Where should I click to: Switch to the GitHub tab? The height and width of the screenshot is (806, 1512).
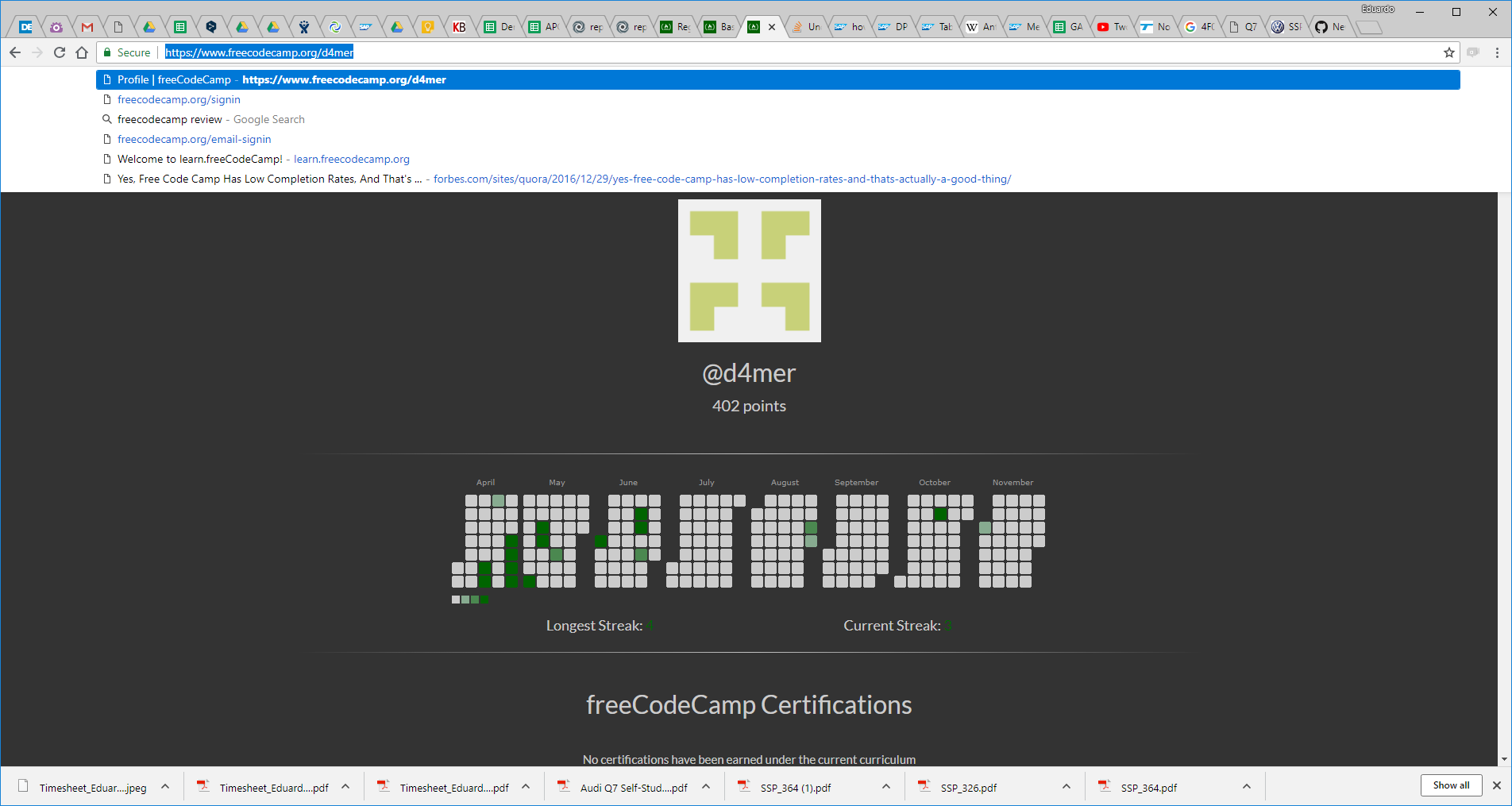1329,27
